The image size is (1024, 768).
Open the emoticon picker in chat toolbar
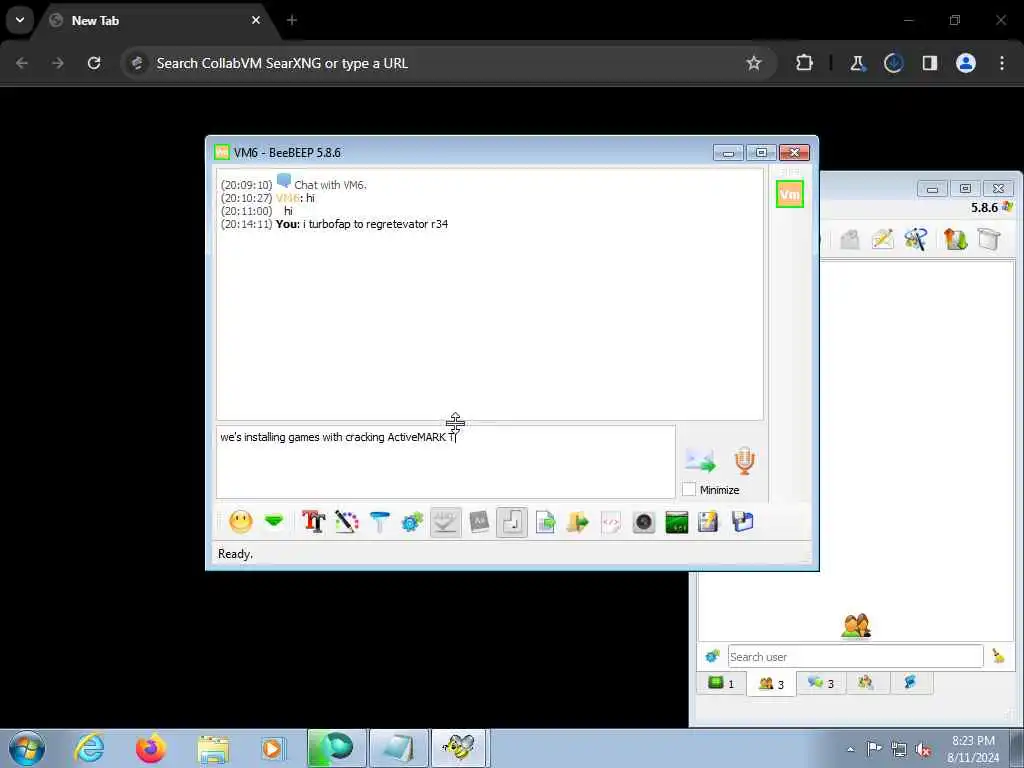[240, 522]
